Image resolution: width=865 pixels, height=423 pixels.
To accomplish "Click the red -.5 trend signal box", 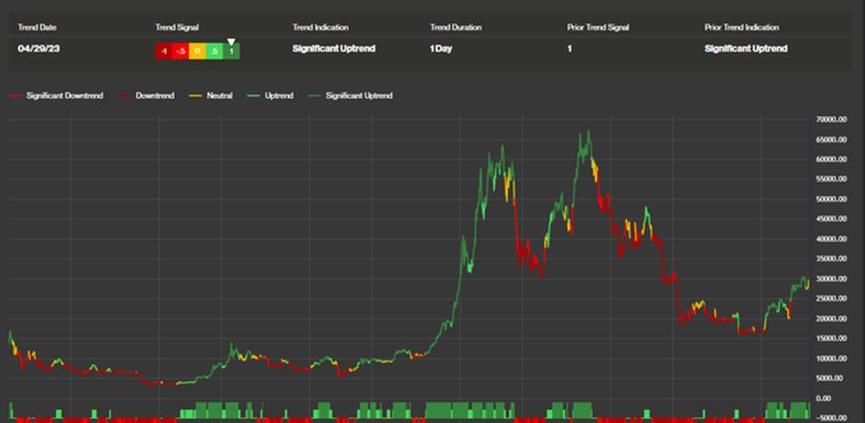I will [180, 51].
